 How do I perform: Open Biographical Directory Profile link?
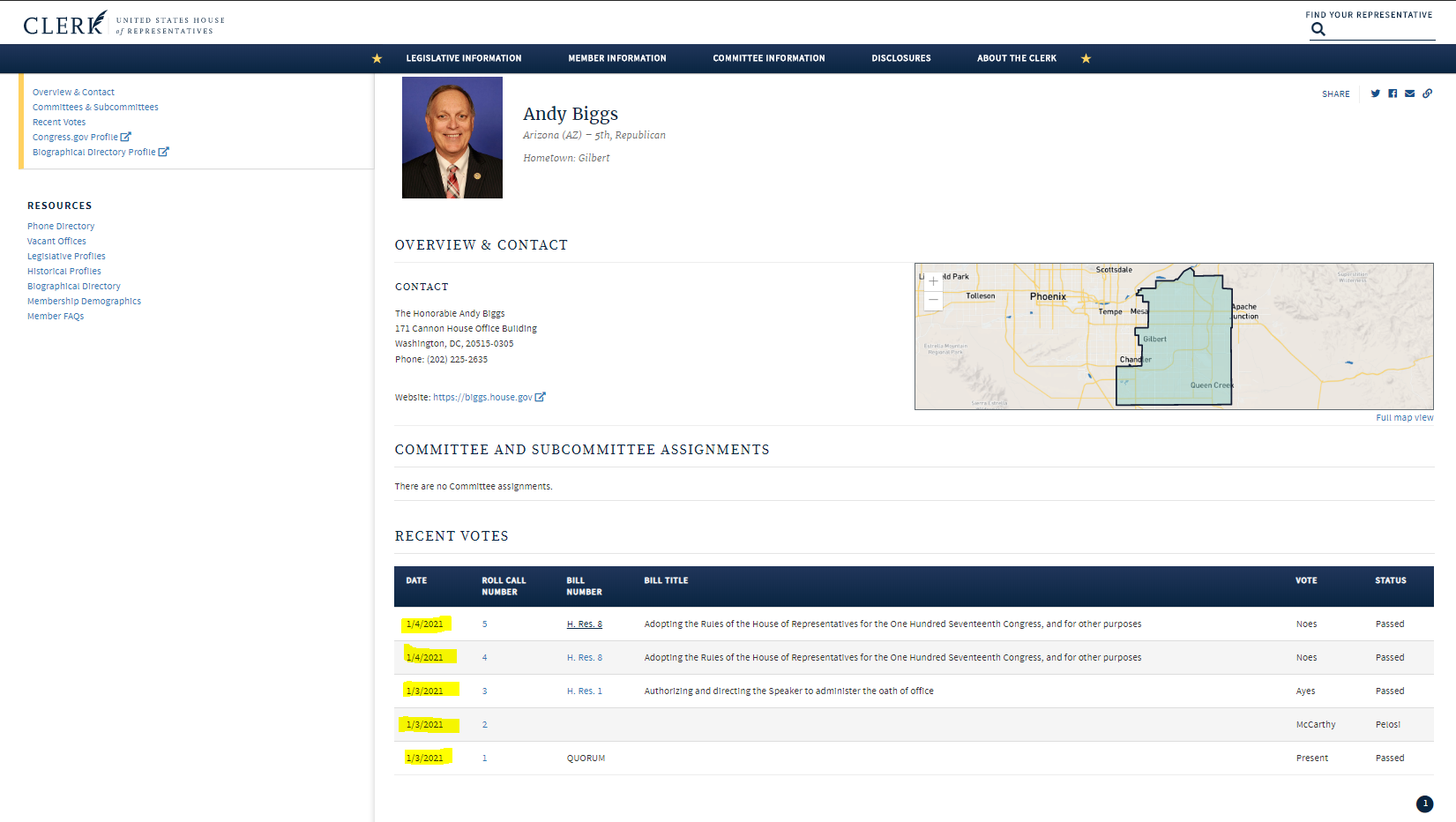[93, 152]
